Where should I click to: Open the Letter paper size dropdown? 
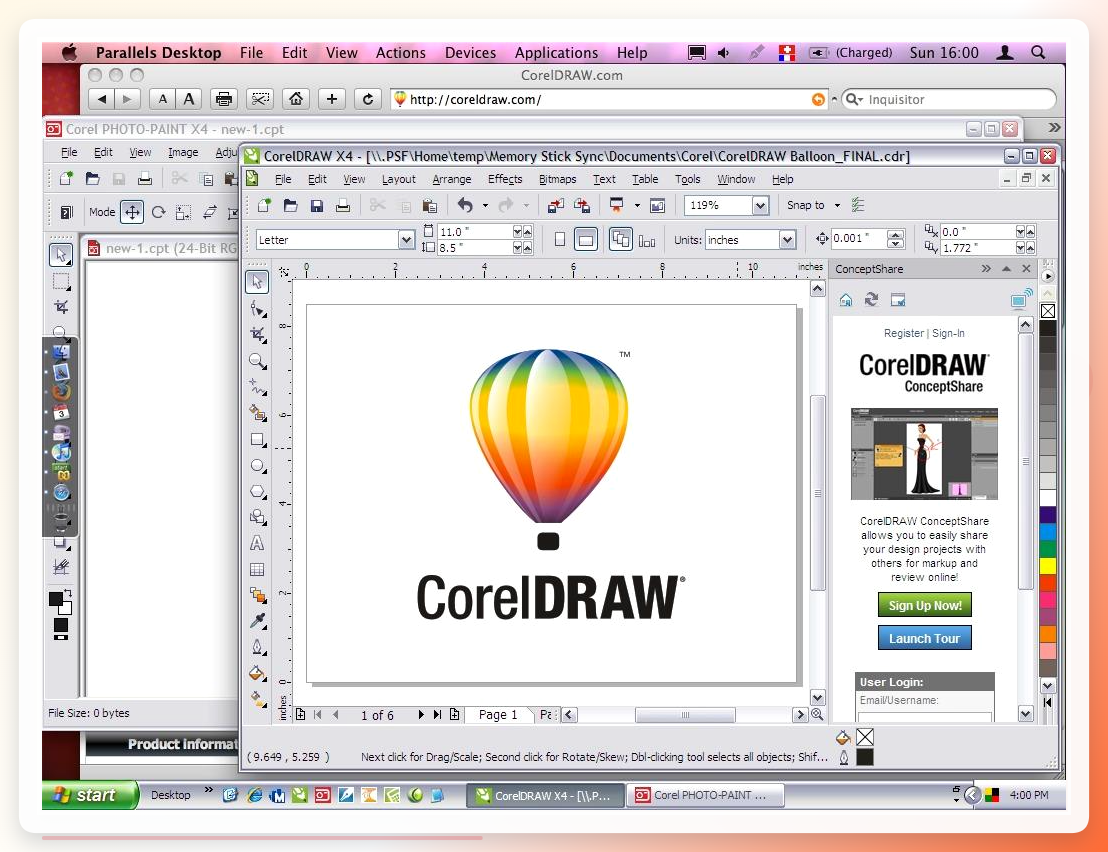[x=406, y=240]
